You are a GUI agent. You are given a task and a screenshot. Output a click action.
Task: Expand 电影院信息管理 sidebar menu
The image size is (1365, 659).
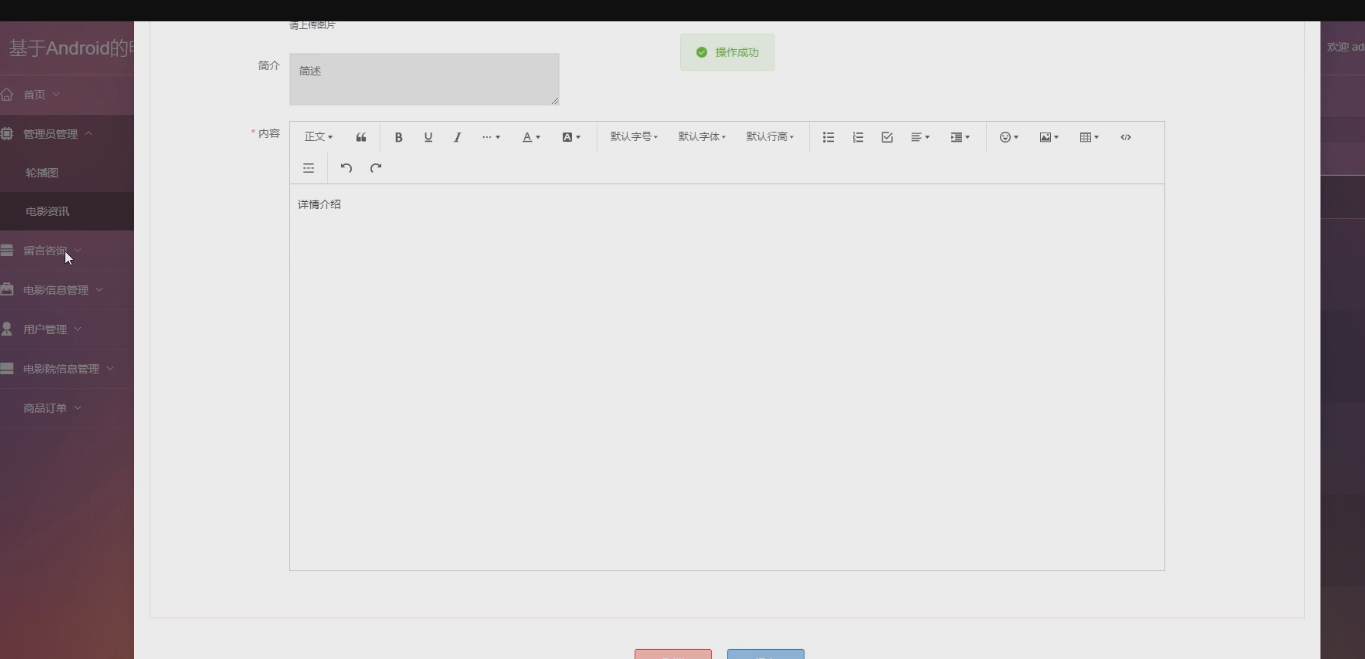coord(66,369)
